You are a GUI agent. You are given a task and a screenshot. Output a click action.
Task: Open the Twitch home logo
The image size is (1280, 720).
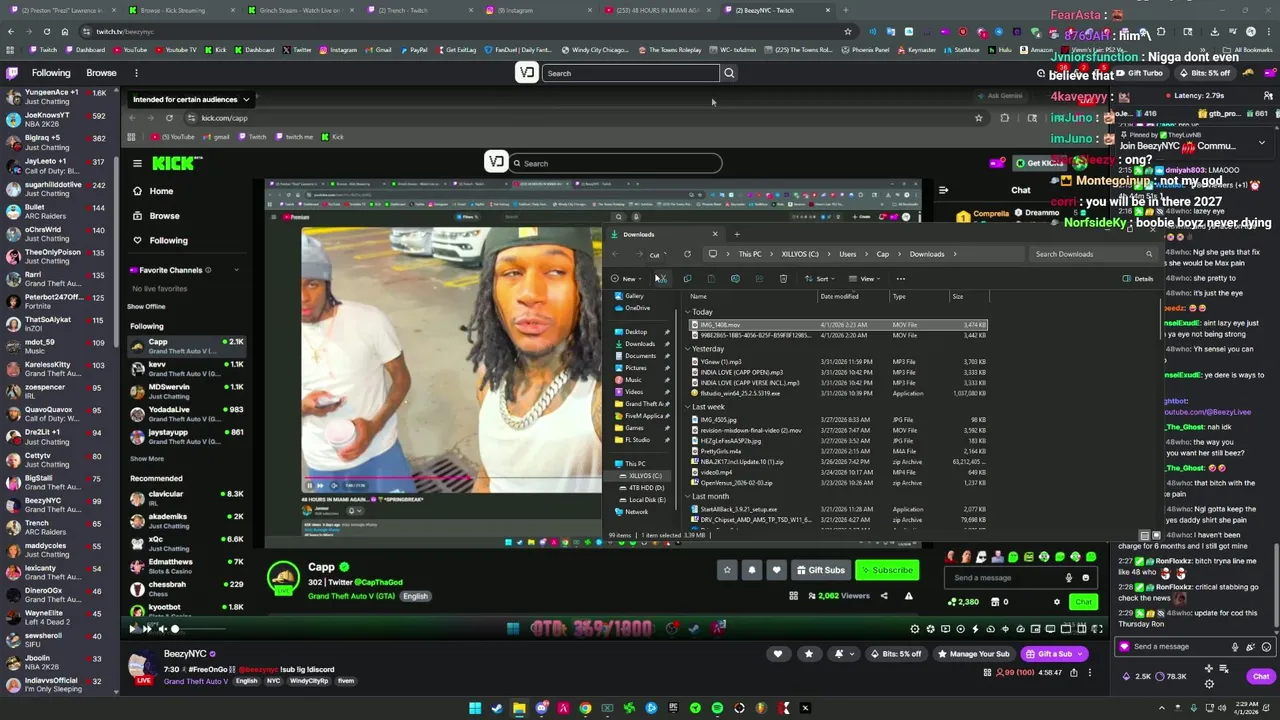(12, 73)
